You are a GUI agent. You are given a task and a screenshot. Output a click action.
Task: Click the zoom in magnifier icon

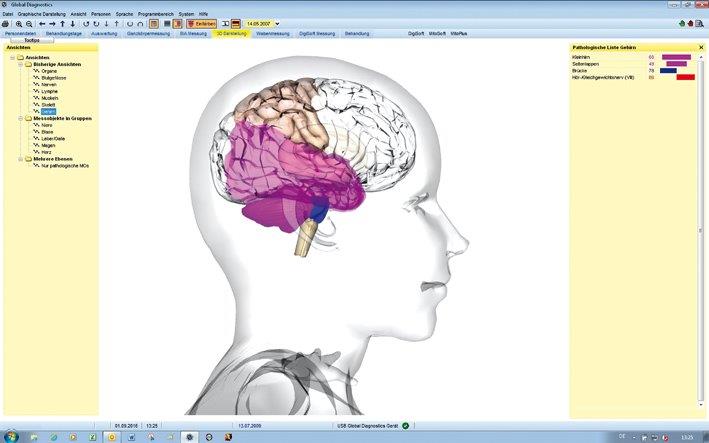(18, 23)
